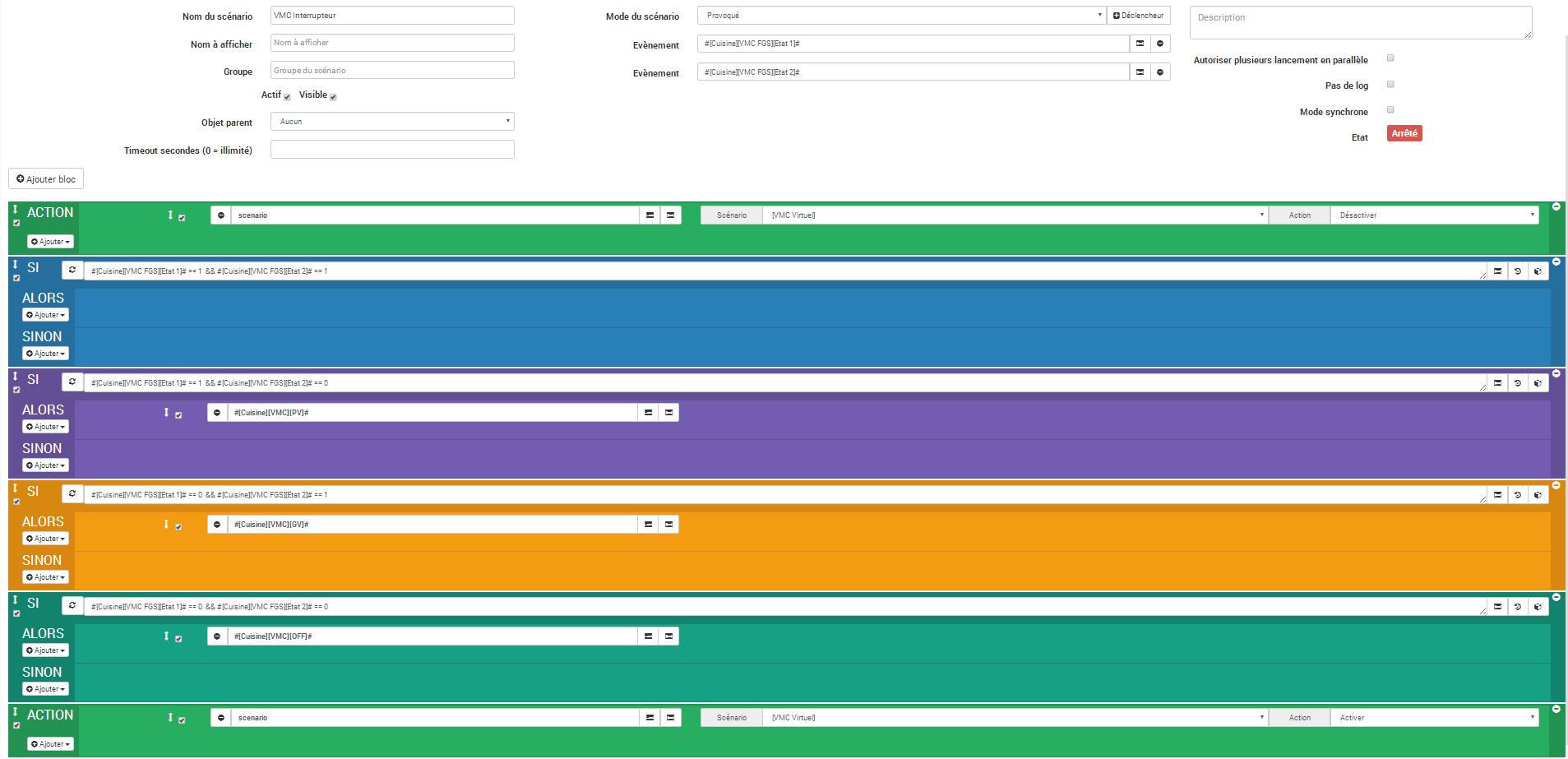Click the Timeout secondes field
1568x759 pixels.
point(392,150)
